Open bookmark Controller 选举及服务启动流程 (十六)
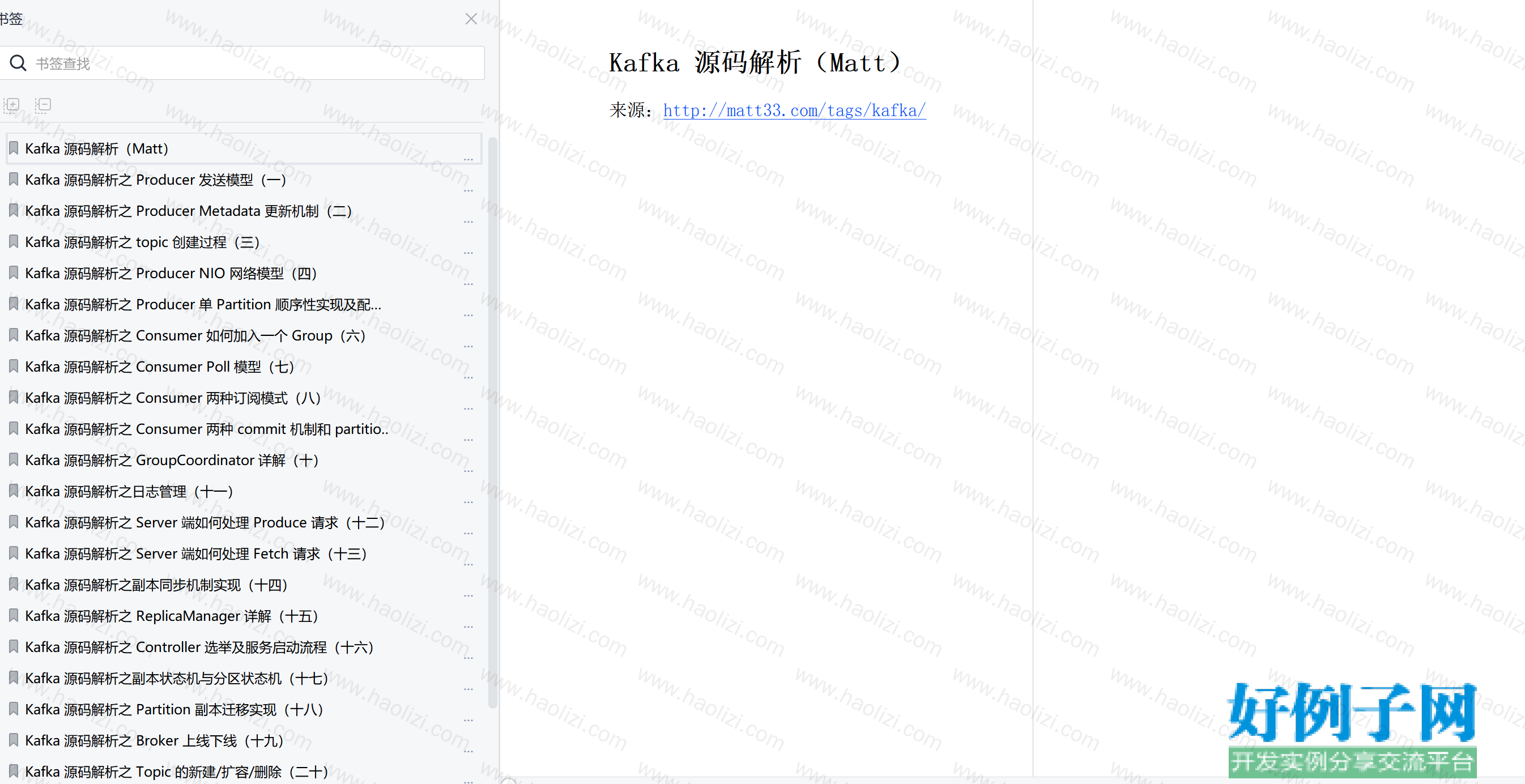The image size is (1525, 784). 199,647
